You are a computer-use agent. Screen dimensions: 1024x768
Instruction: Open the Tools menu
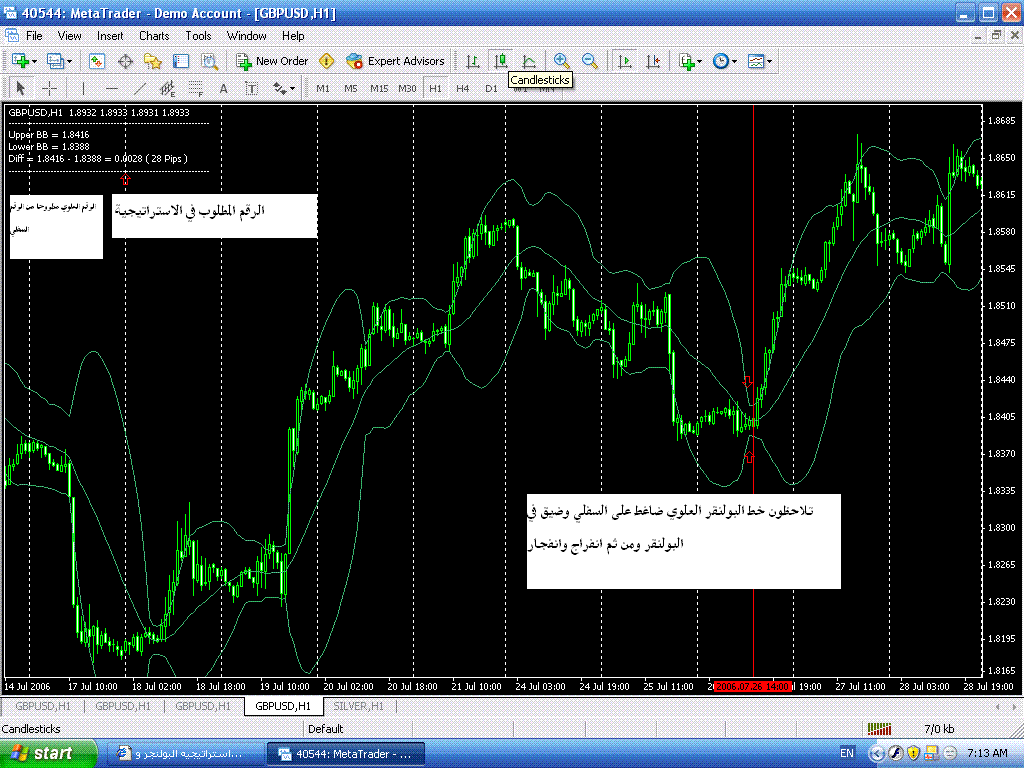tap(198, 36)
